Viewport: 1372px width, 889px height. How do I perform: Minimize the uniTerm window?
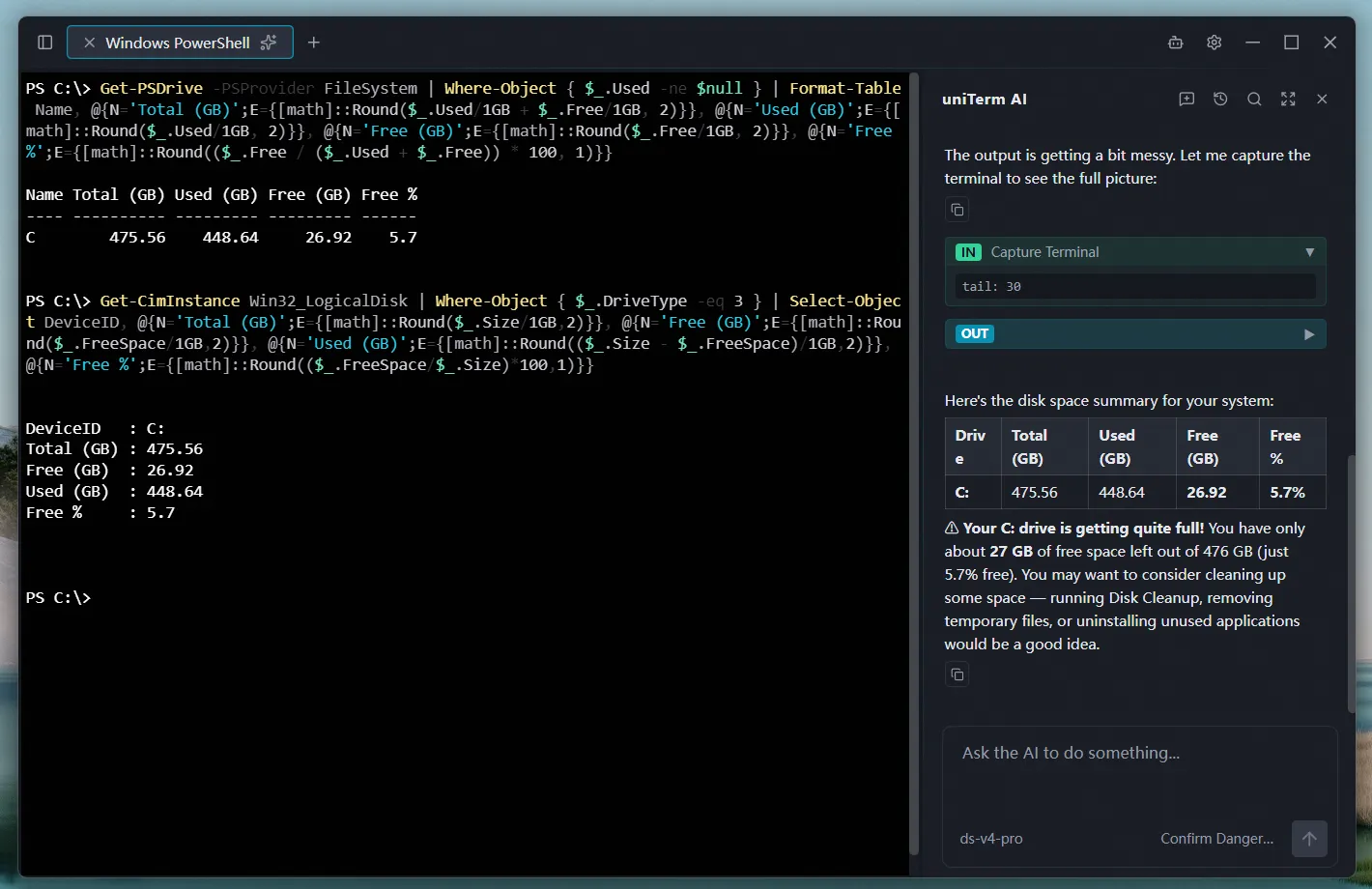click(1253, 43)
